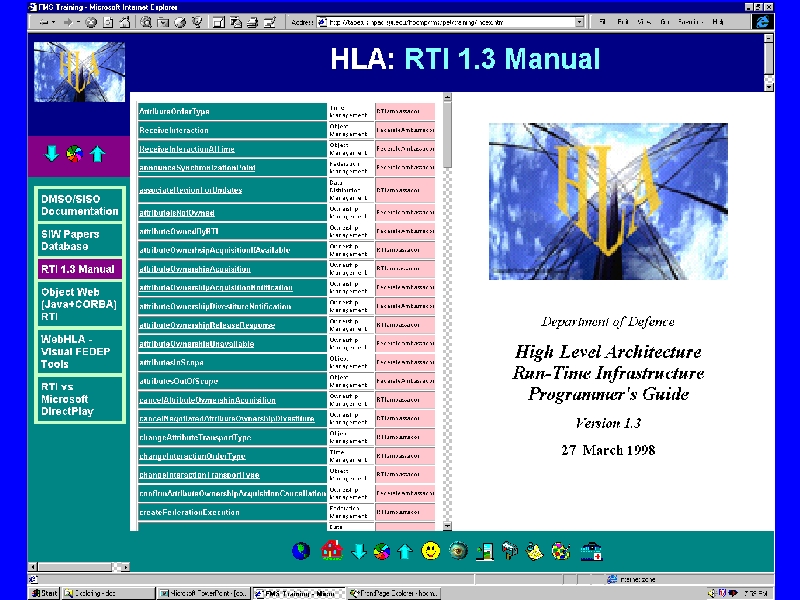The image size is (800, 600).
Task: Open the Forward button history dropdown
Action: (78, 22)
